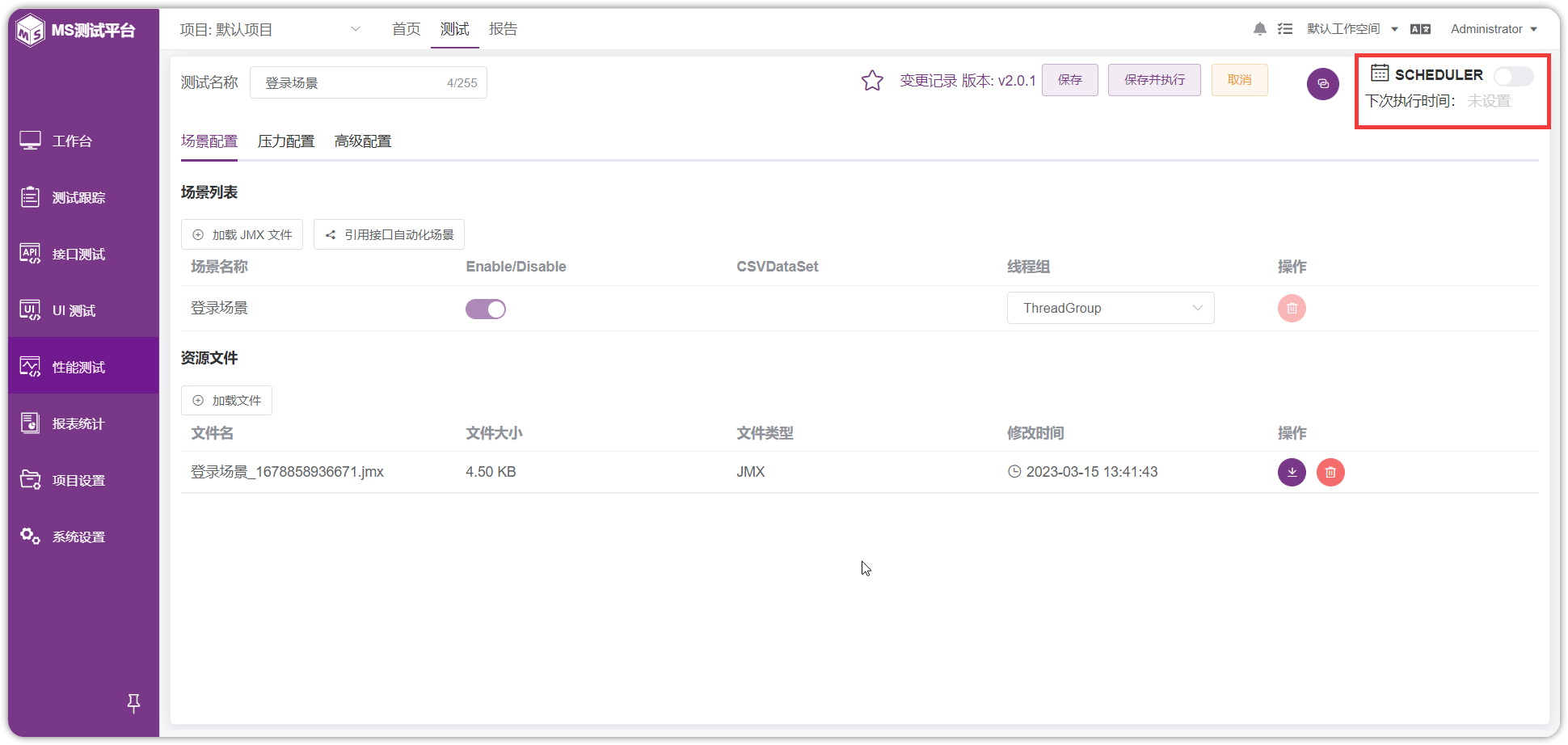This screenshot has height=745, width=1568.
Task: Open the ThreadGroup thread group dropdown
Action: 1111,308
